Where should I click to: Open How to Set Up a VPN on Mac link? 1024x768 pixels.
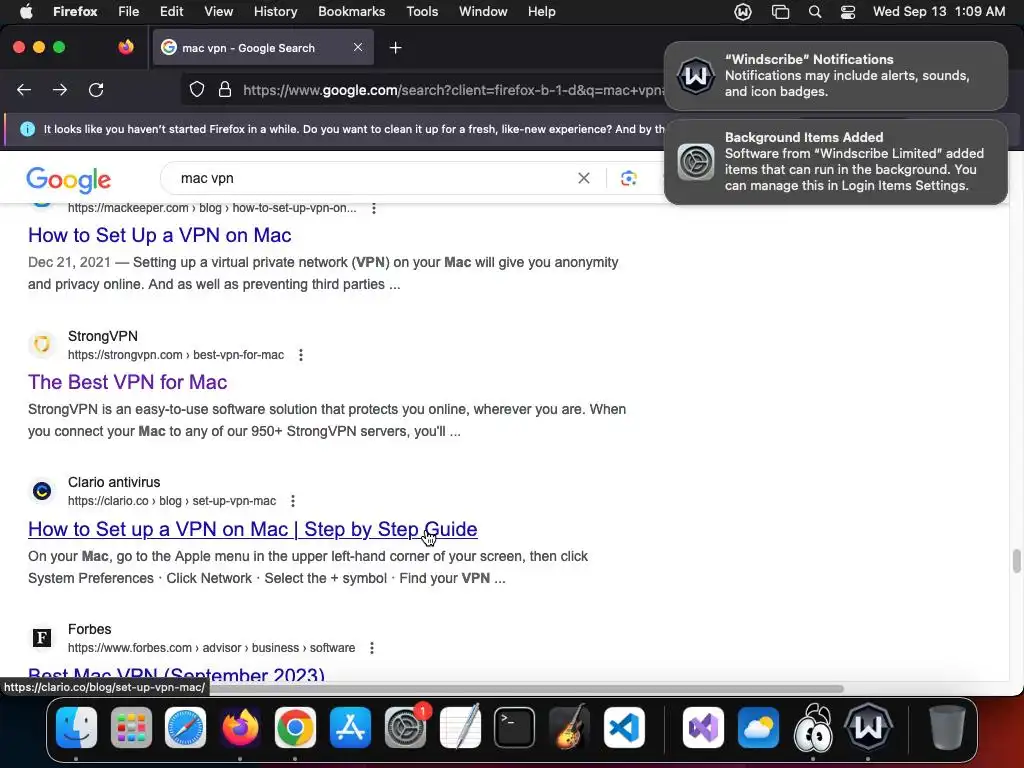point(159,235)
